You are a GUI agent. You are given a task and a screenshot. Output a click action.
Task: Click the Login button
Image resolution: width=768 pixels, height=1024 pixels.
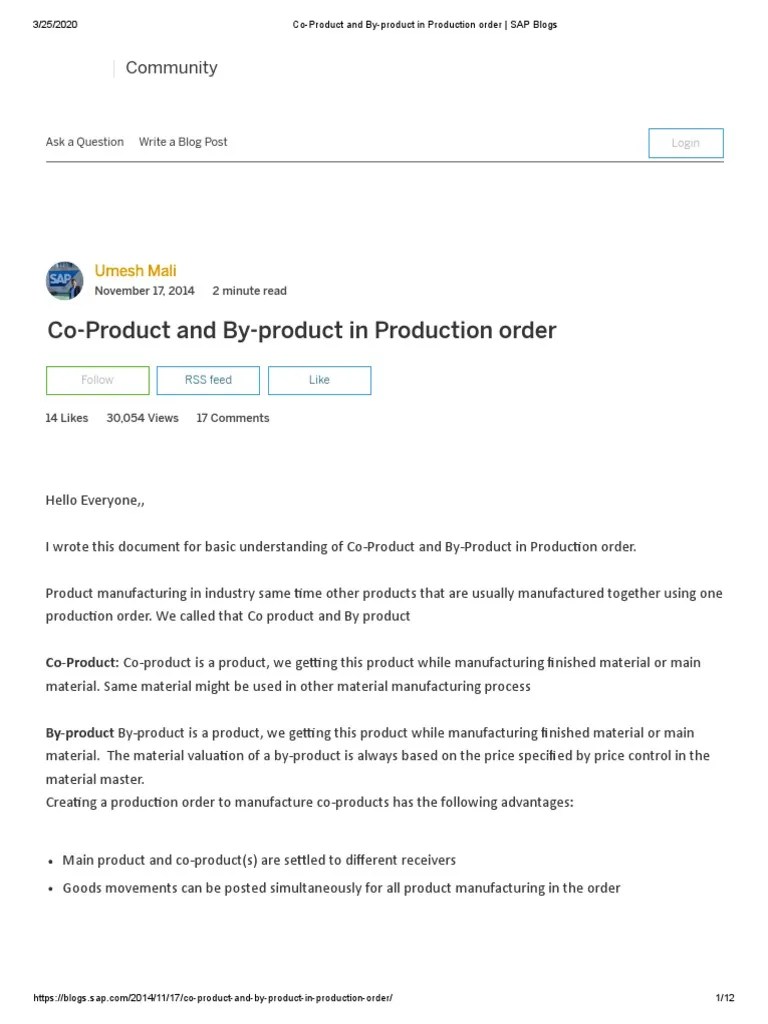coord(686,142)
